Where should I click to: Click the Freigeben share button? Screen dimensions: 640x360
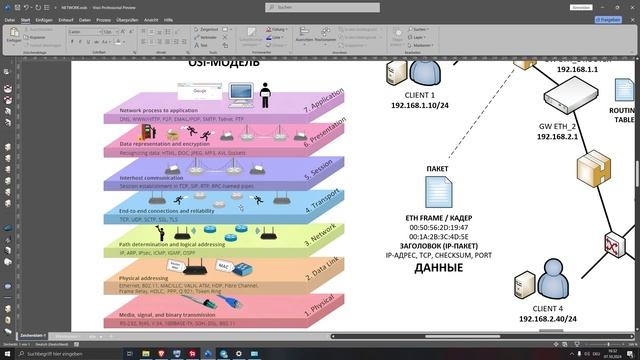tap(608, 20)
